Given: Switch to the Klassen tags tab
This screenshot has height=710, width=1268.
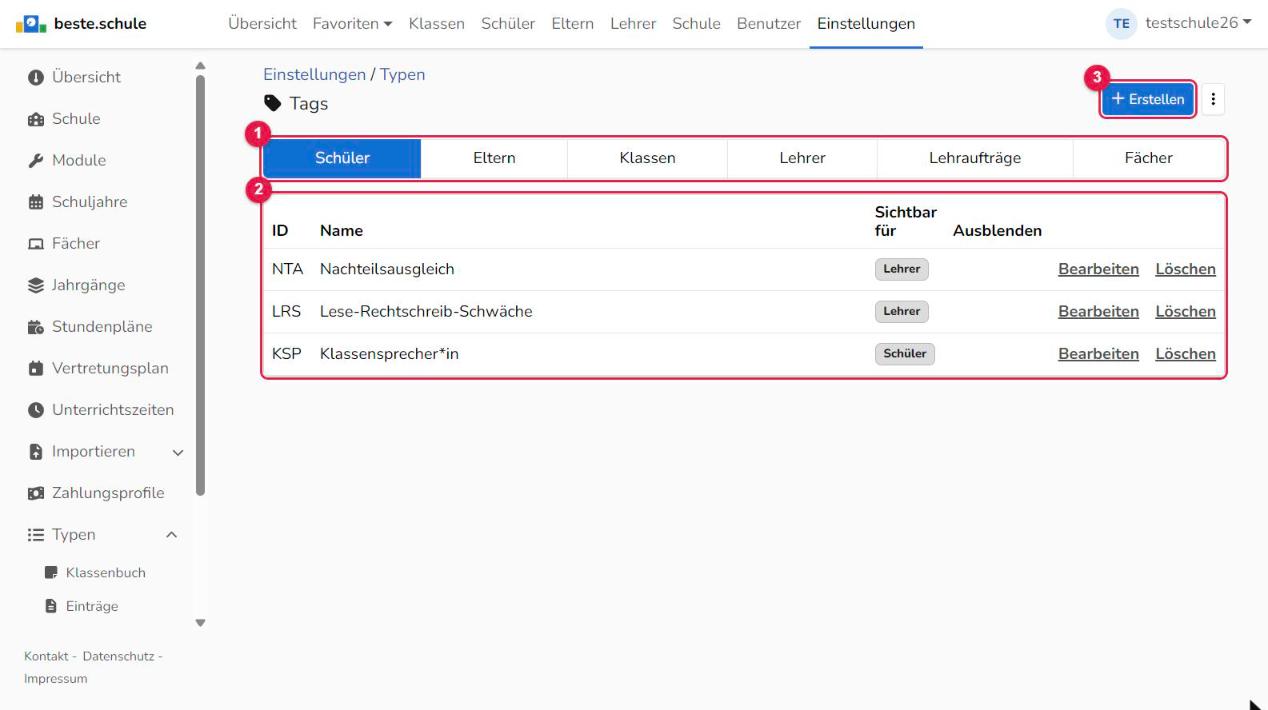Looking at the screenshot, I should pyautogui.click(x=647, y=158).
